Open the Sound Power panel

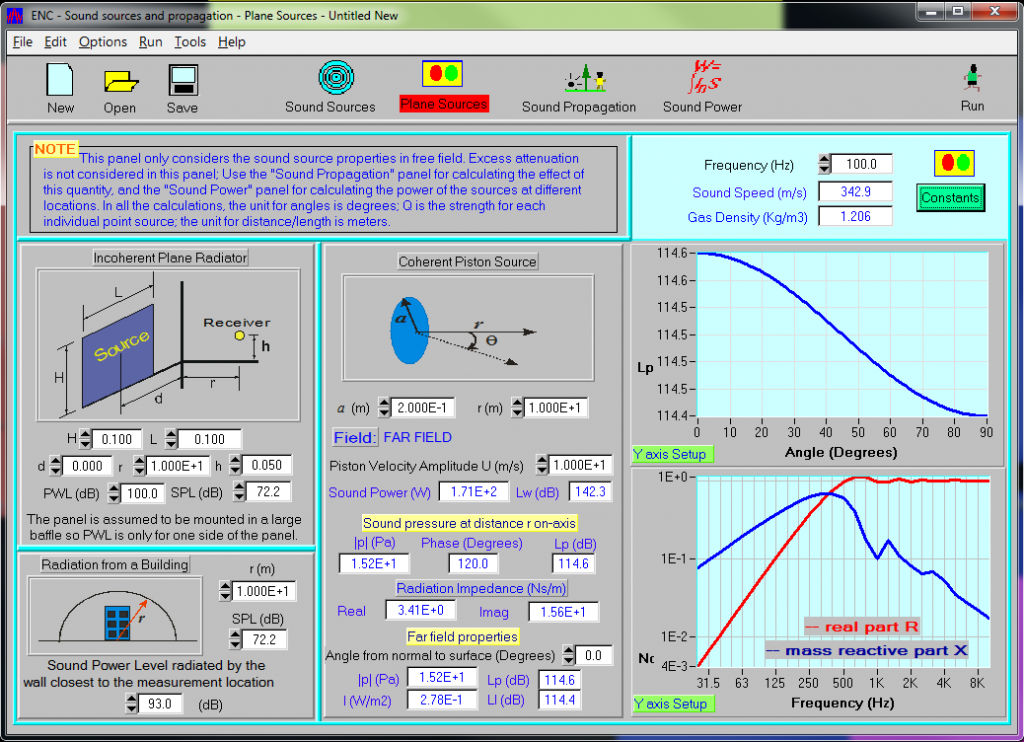[x=702, y=76]
